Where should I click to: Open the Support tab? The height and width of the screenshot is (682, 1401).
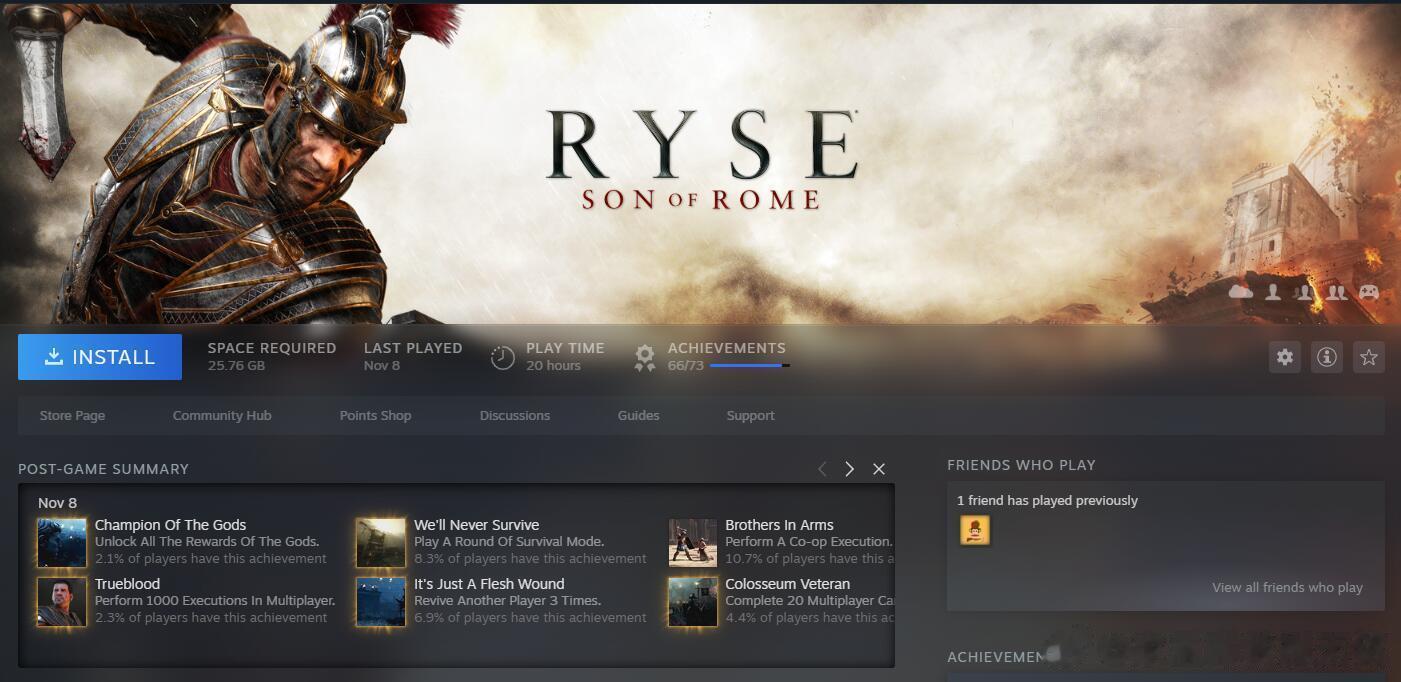point(750,415)
